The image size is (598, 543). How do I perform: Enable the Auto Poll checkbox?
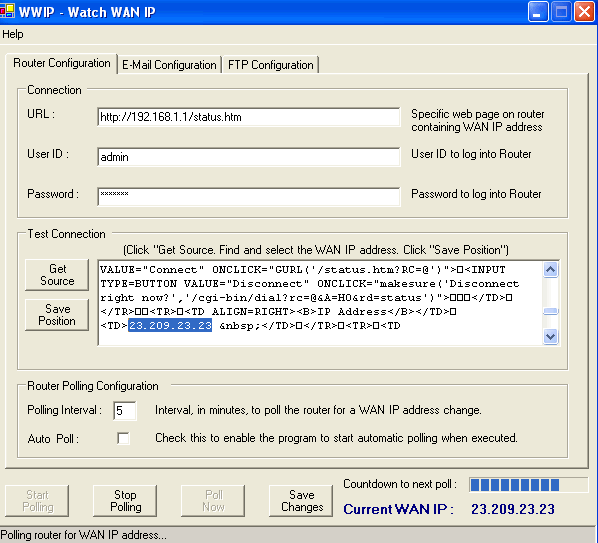click(x=123, y=438)
